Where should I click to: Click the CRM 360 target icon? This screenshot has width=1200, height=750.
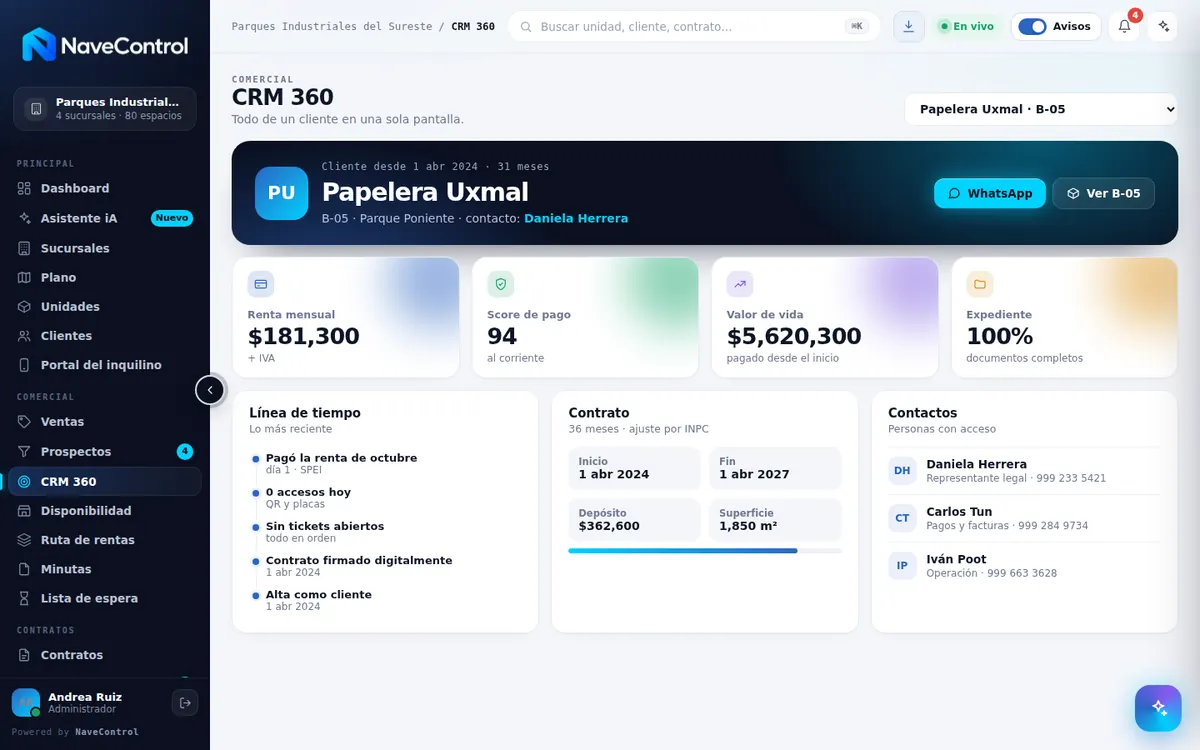[25, 481]
